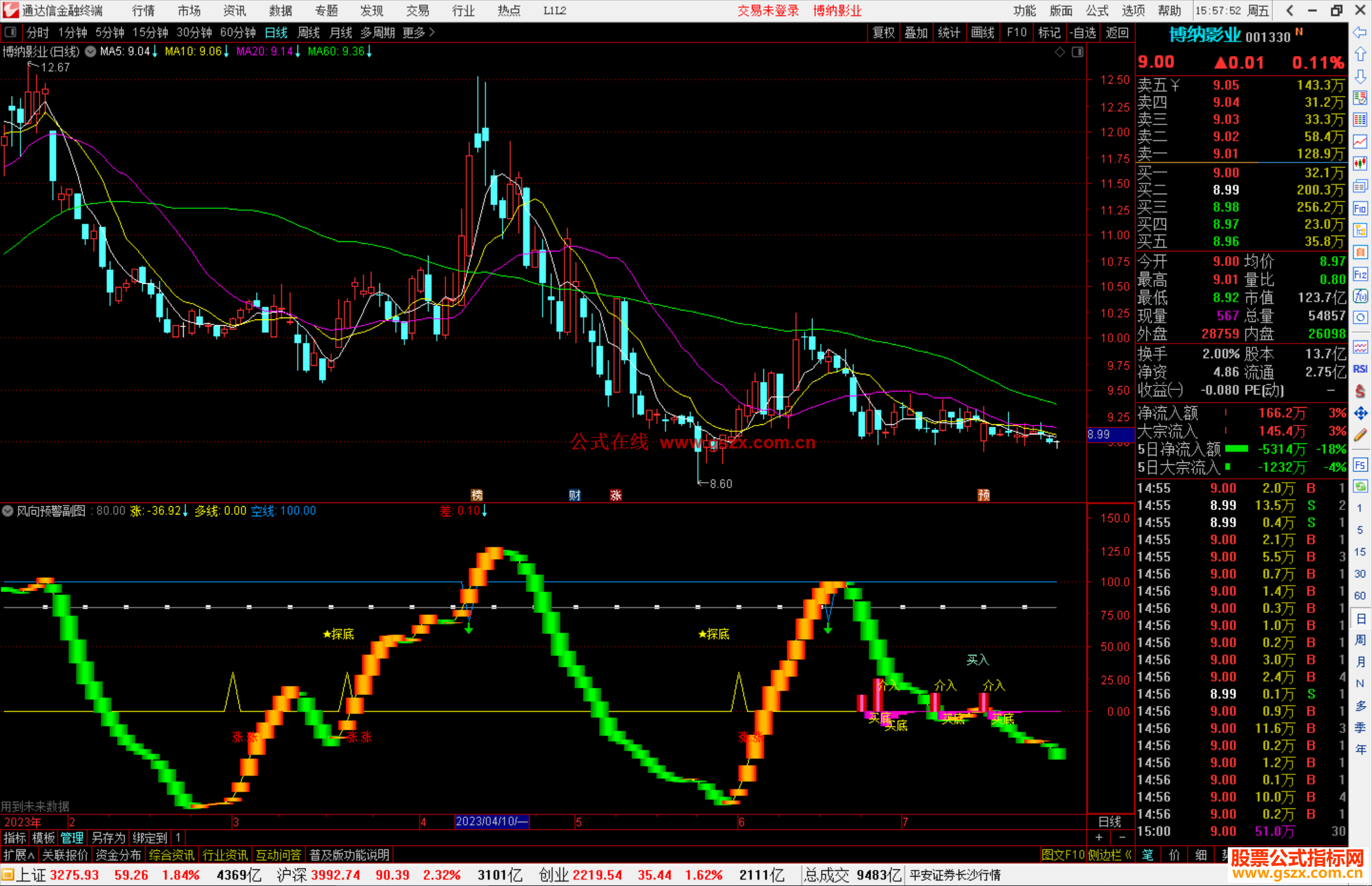Click the 2023/04/10 date marker on timeline
The width and height of the screenshot is (1372, 886).
[491, 821]
